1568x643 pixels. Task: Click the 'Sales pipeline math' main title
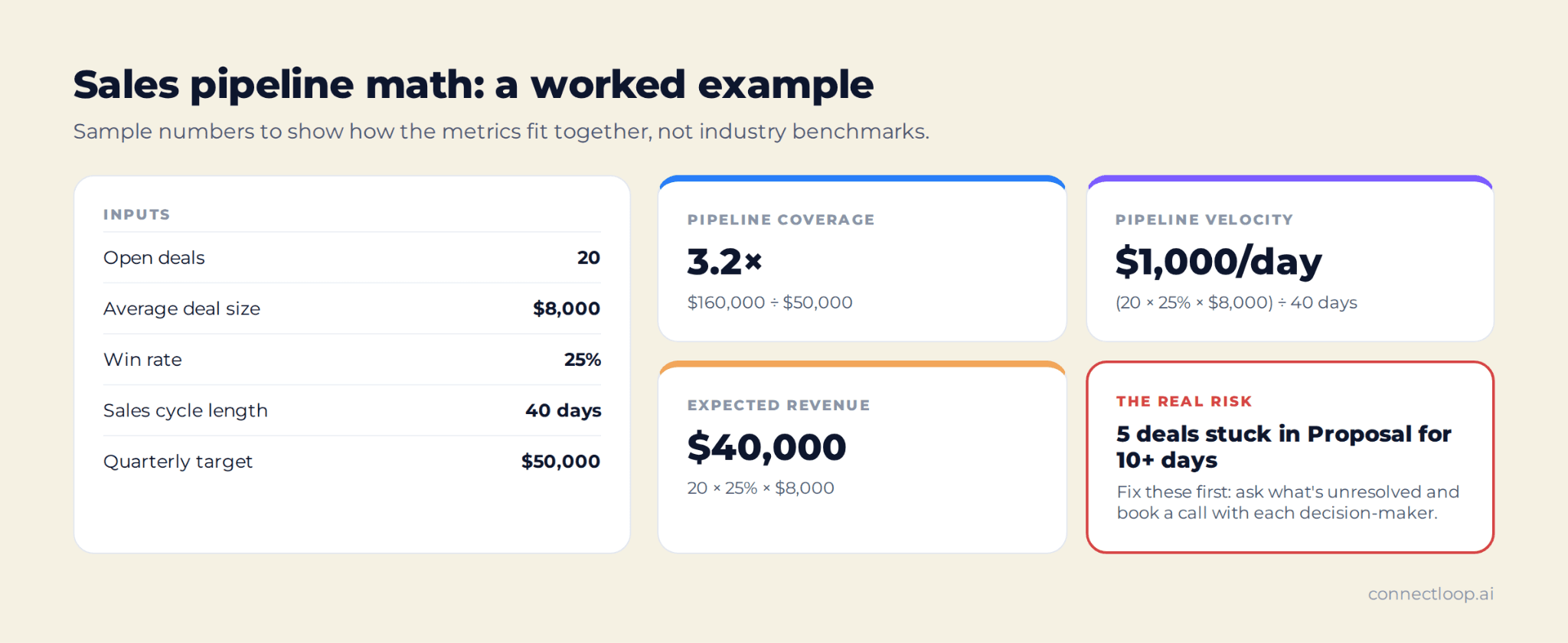pos(473,85)
